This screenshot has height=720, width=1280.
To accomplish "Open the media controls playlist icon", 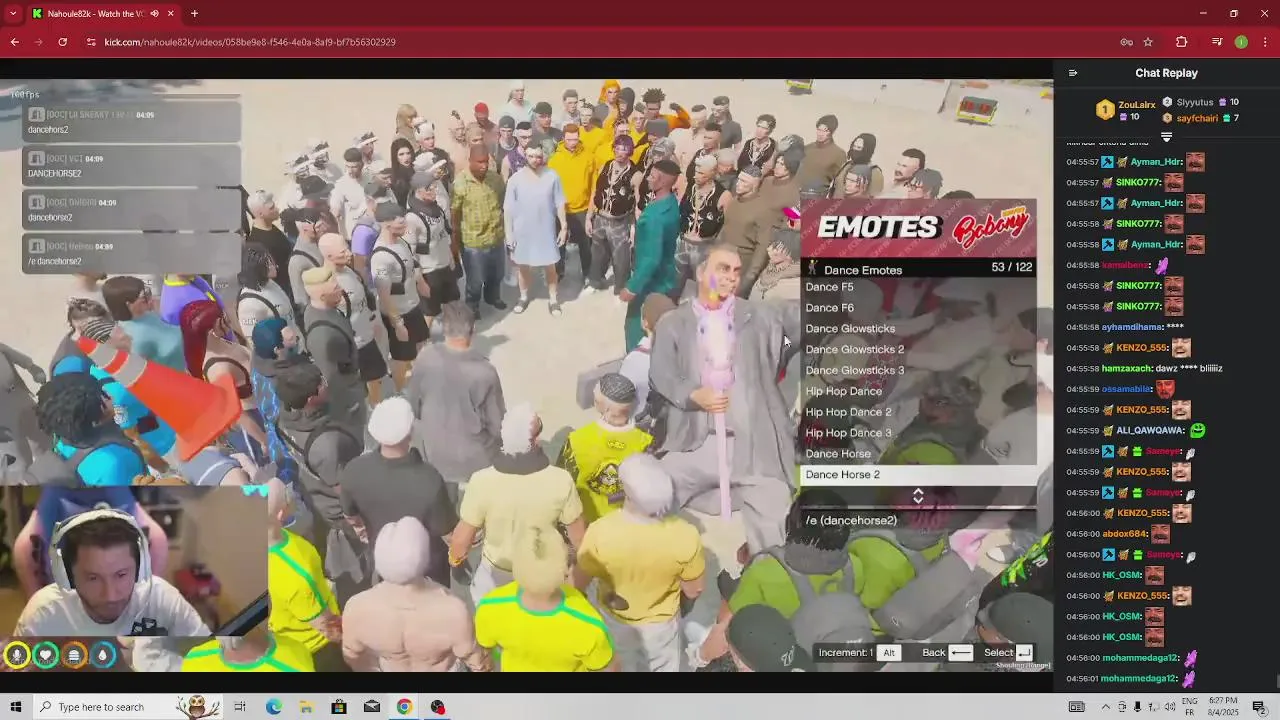I will [x=1217, y=42].
